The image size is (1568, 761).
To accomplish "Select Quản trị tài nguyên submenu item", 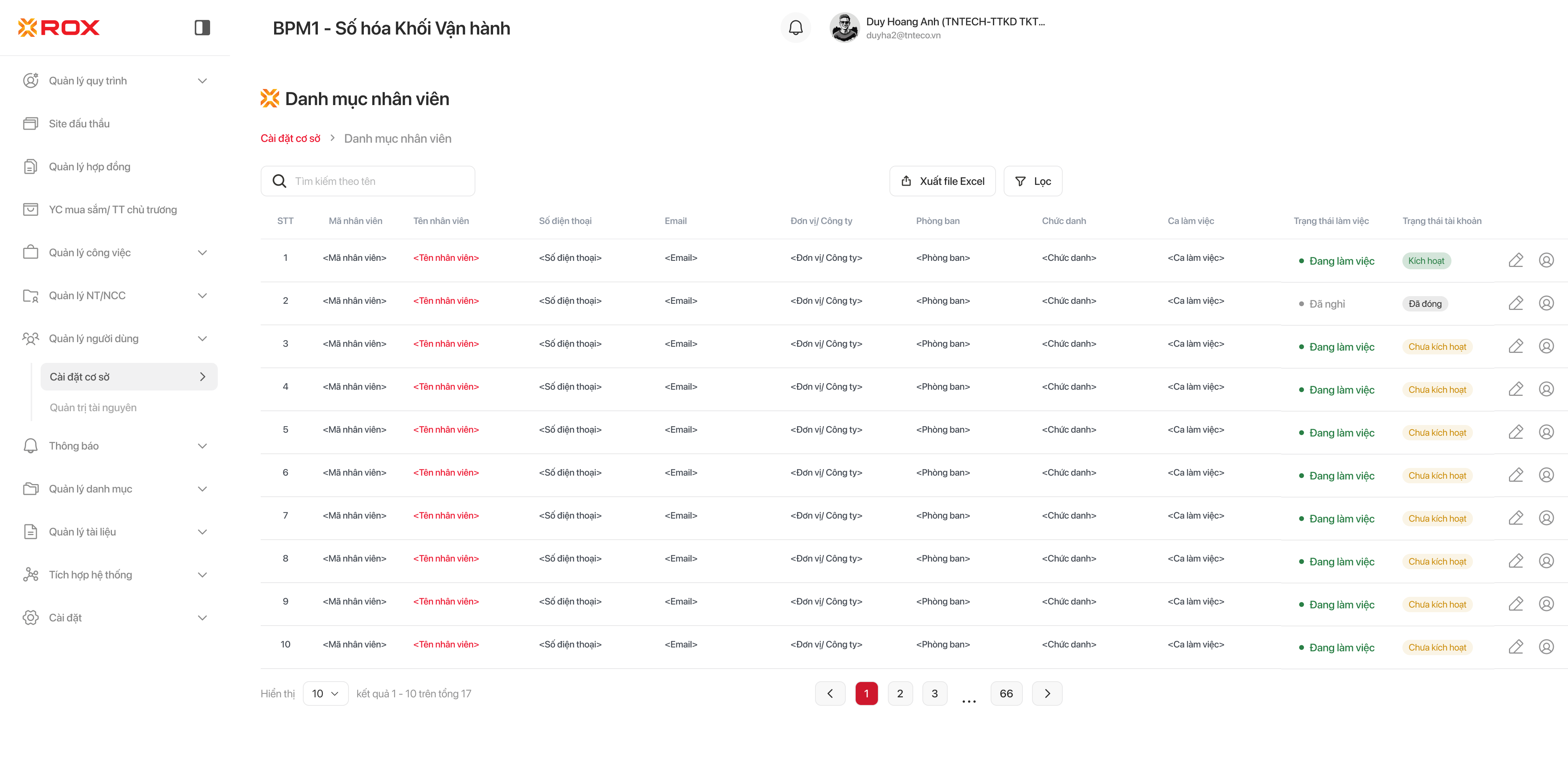I will [93, 407].
